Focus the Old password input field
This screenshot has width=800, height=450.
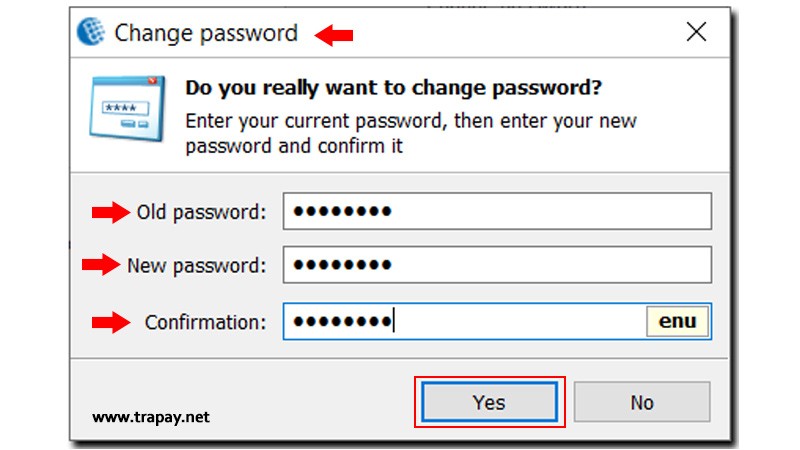497,212
